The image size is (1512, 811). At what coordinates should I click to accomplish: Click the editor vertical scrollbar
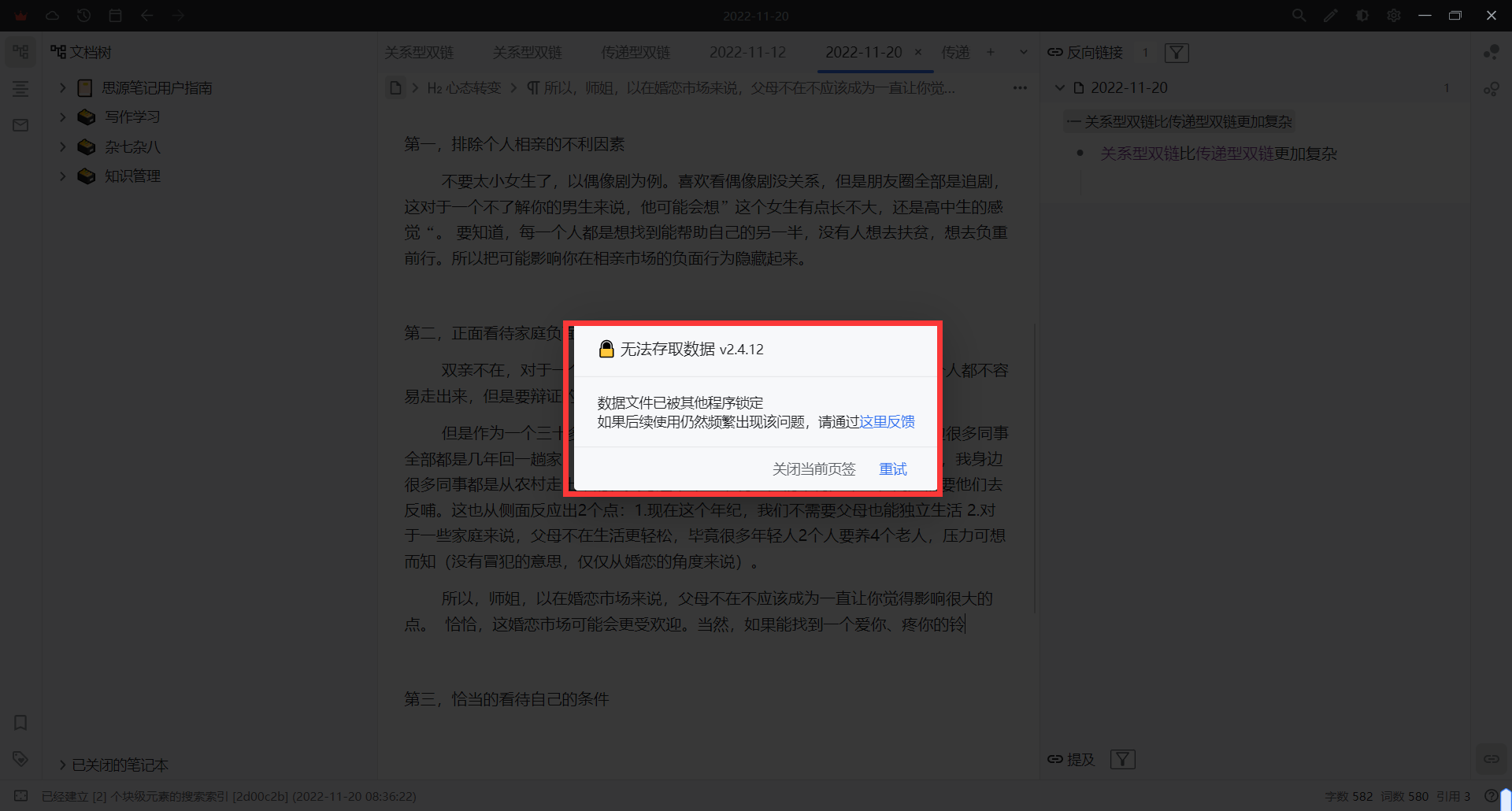tap(1034, 468)
